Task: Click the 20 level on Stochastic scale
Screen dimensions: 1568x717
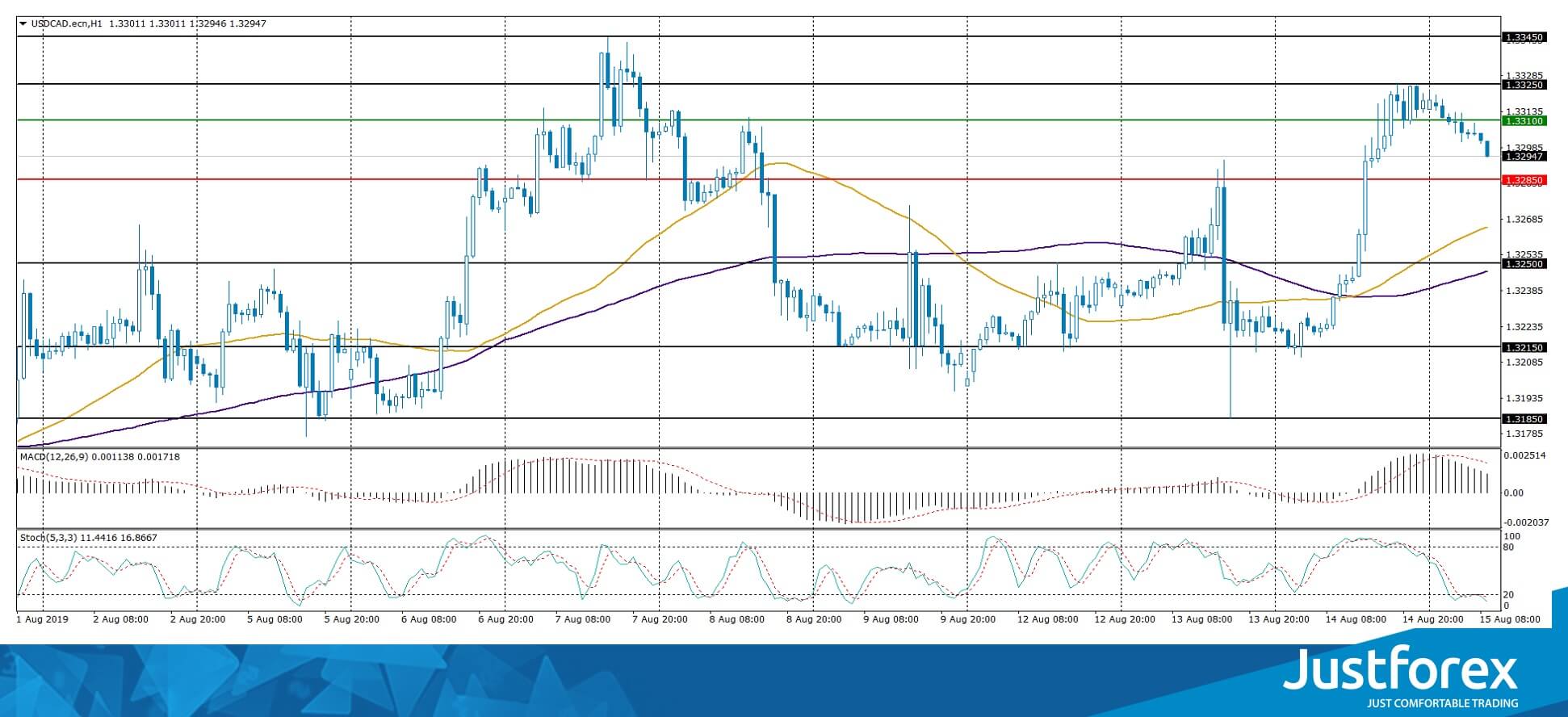Action: click(x=1509, y=595)
